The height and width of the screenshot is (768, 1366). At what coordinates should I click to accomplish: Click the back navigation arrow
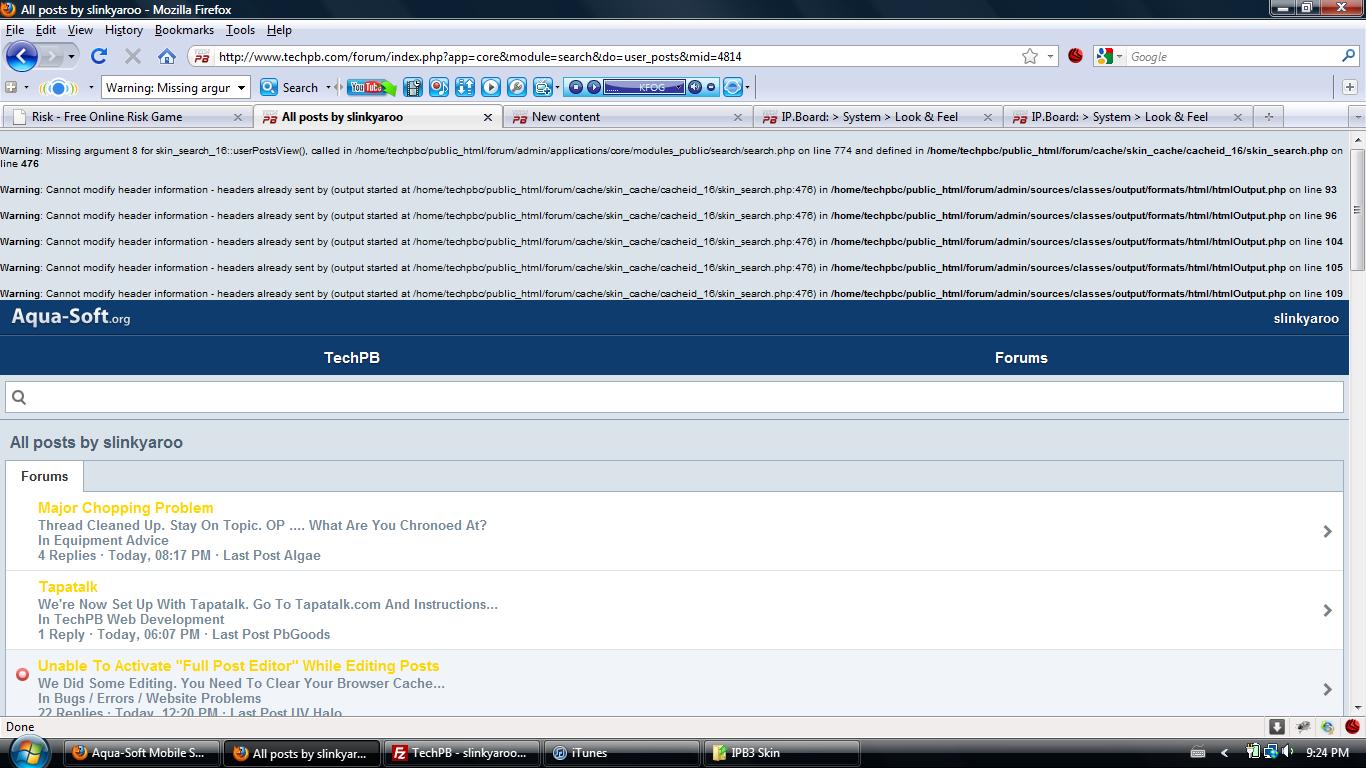pyautogui.click(x=22, y=56)
